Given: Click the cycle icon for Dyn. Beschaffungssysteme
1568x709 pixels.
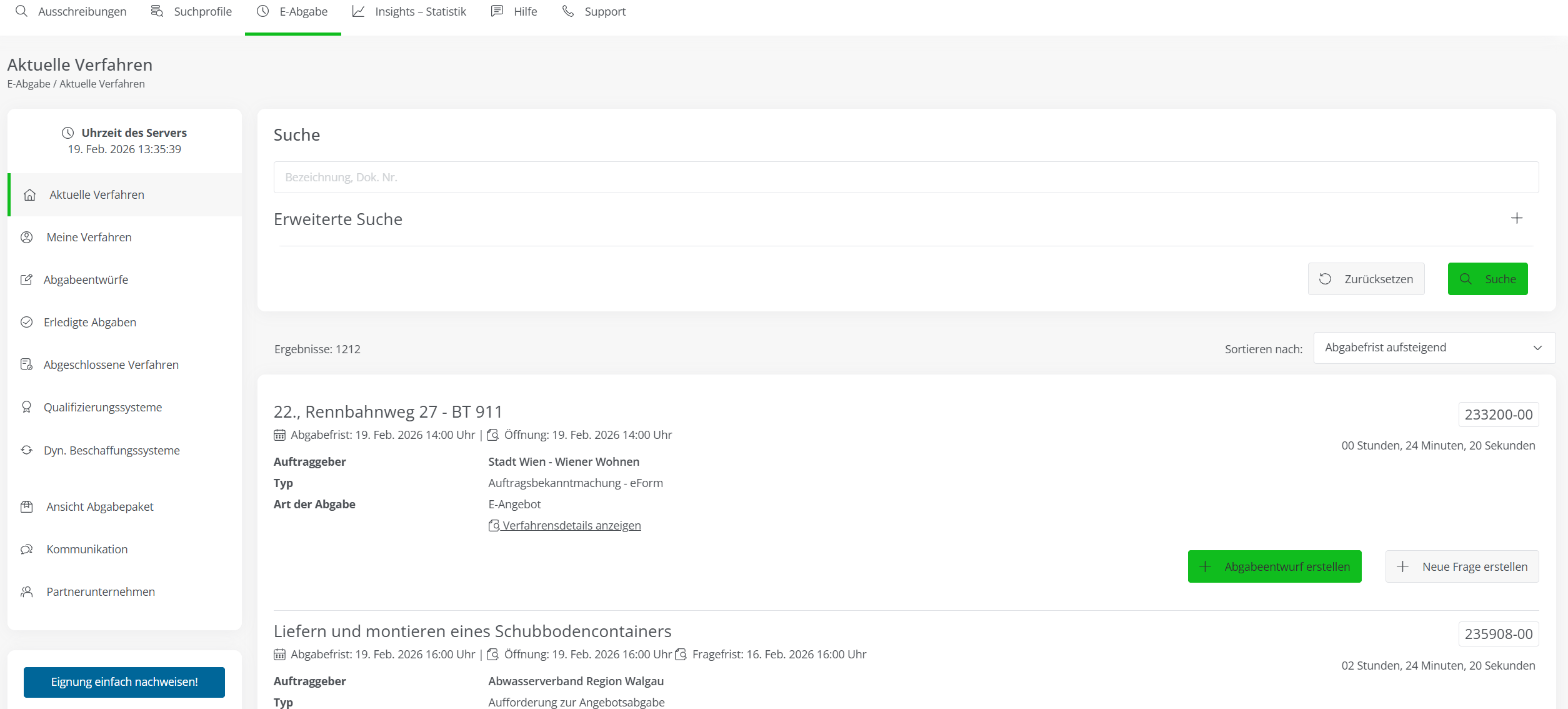Looking at the screenshot, I should pyautogui.click(x=26, y=450).
